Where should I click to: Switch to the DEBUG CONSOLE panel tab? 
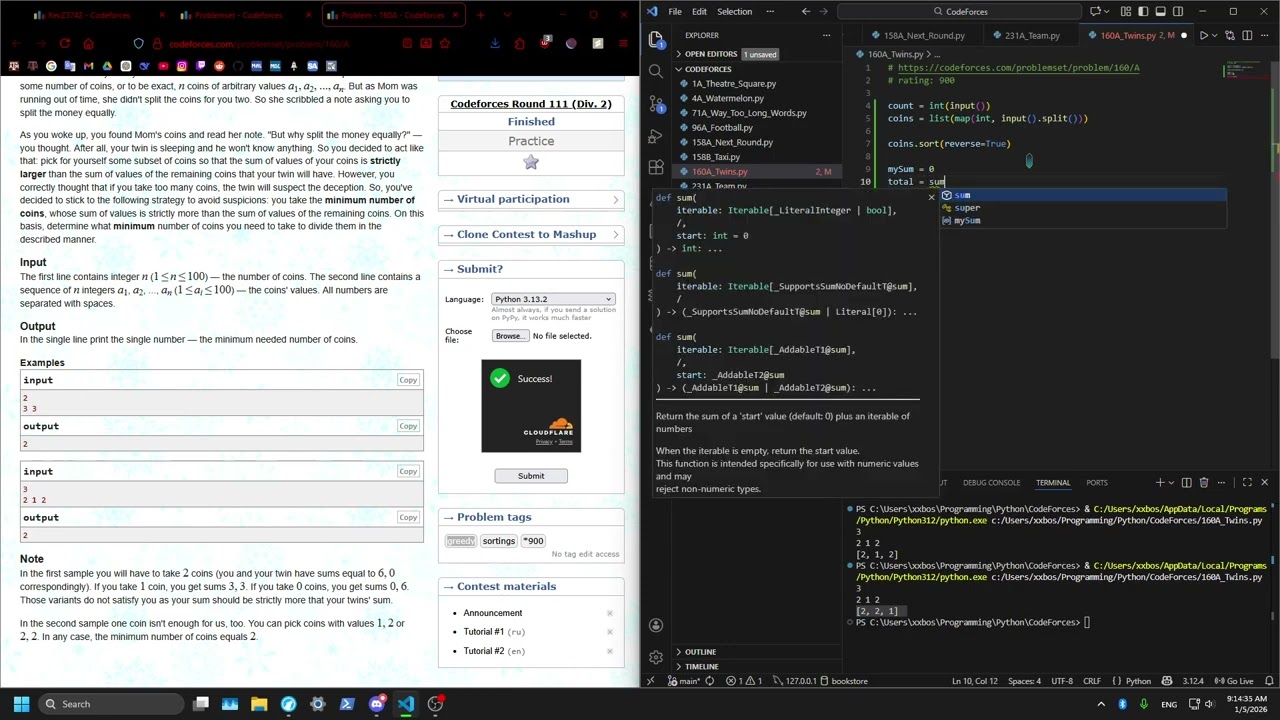point(991,482)
